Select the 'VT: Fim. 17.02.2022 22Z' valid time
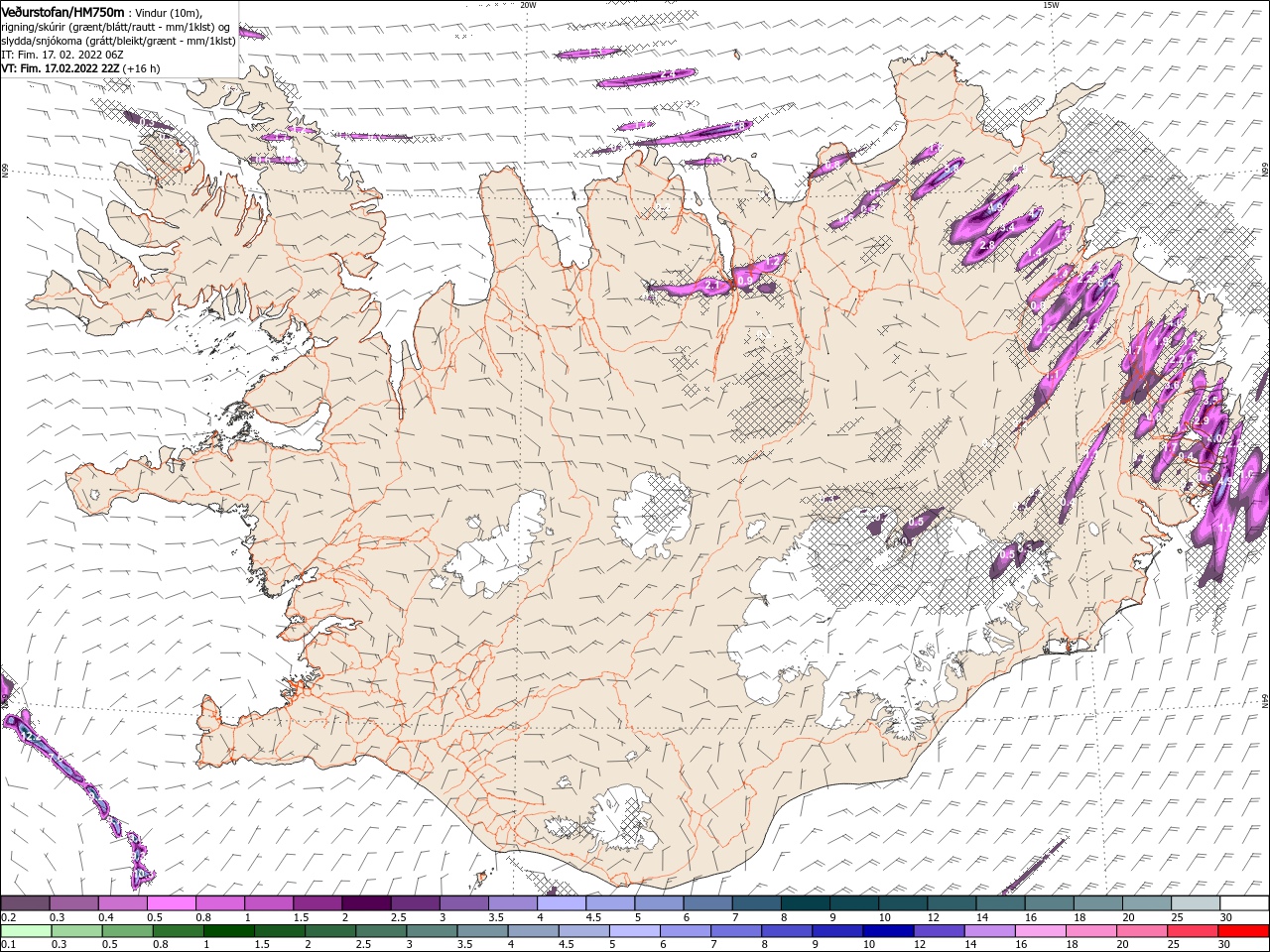Viewport: 1270px width, 952px height. (x=61, y=68)
